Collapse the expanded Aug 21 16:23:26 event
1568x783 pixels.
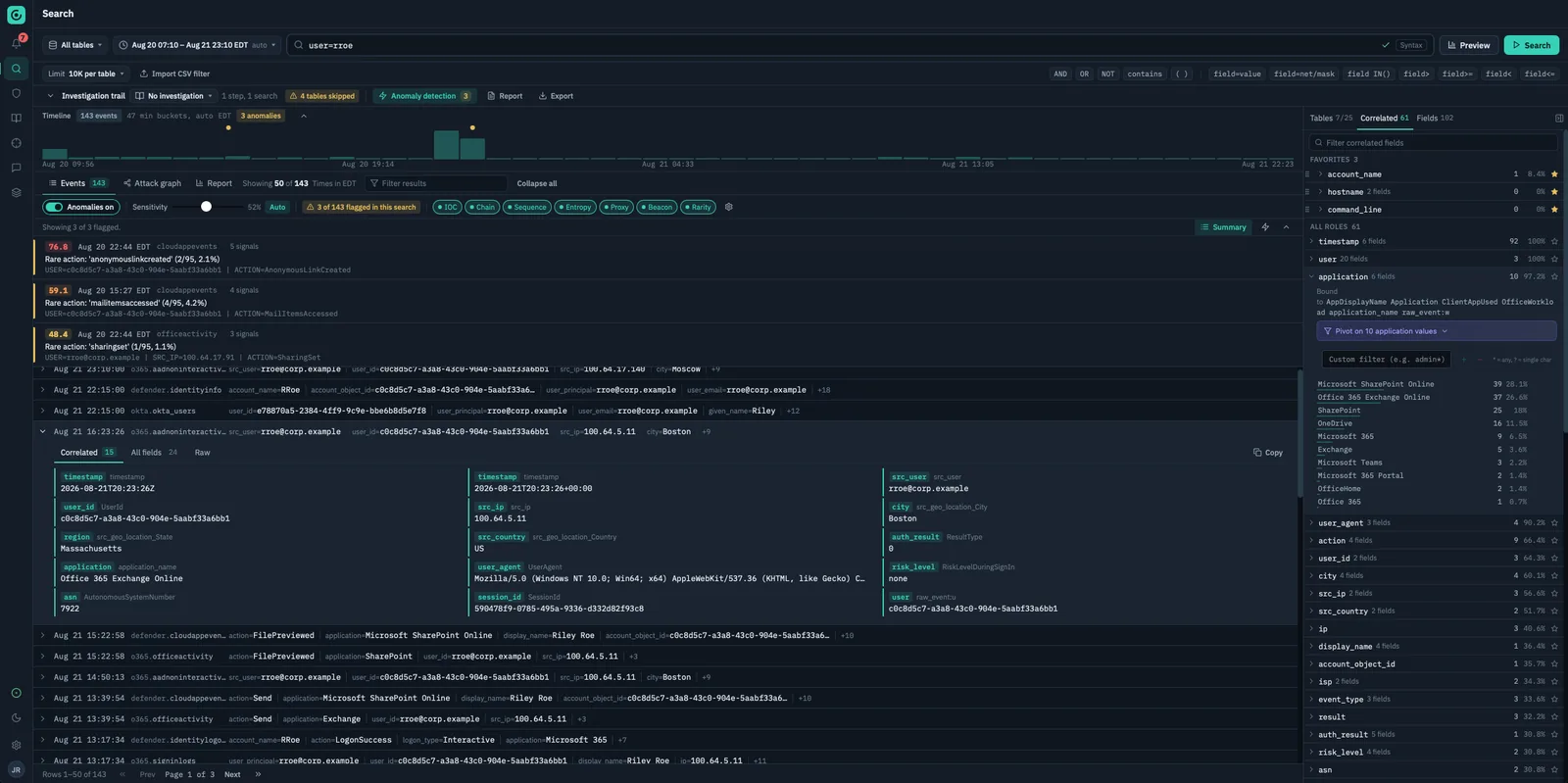pyautogui.click(x=43, y=431)
